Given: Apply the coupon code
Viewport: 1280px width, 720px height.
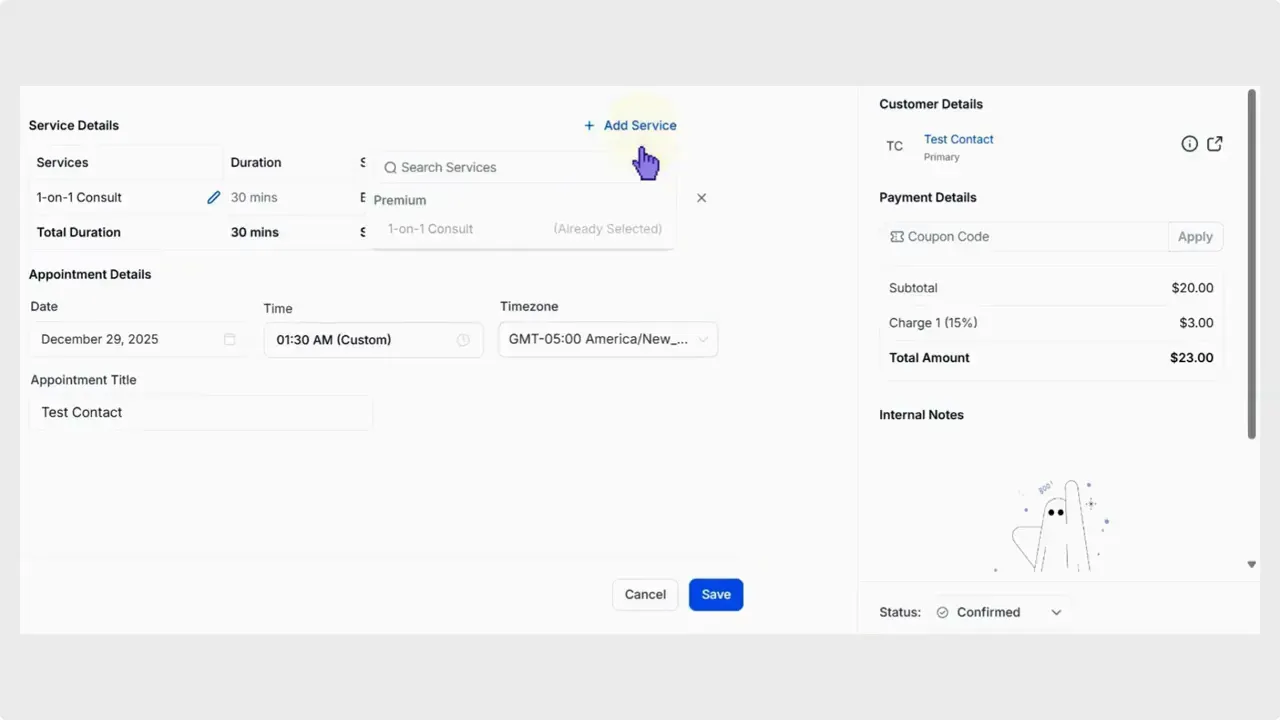Looking at the screenshot, I should click(1195, 236).
